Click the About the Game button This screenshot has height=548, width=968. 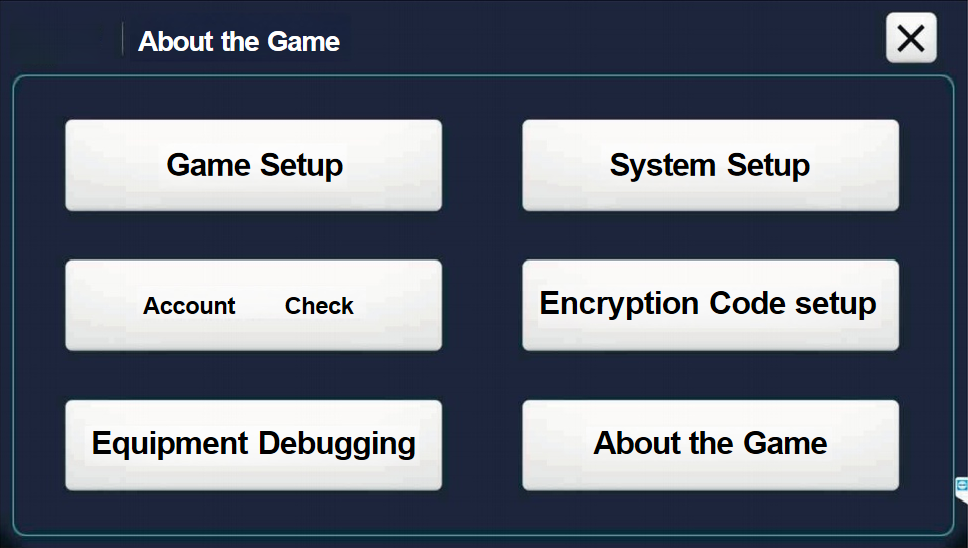pos(711,445)
